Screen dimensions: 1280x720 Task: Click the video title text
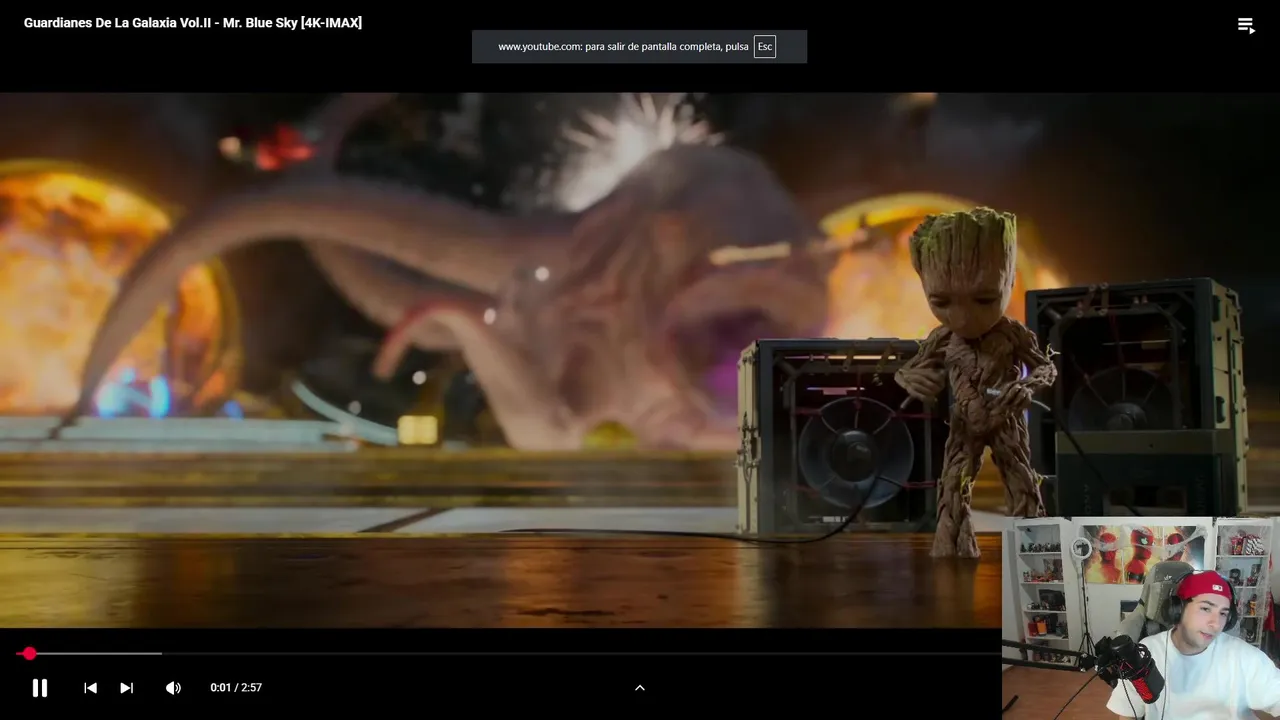pyautogui.click(x=193, y=22)
